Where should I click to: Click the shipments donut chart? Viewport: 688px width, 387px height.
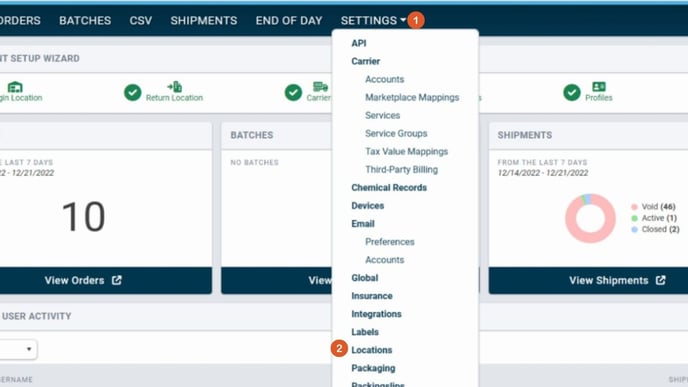pyautogui.click(x=590, y=218)
